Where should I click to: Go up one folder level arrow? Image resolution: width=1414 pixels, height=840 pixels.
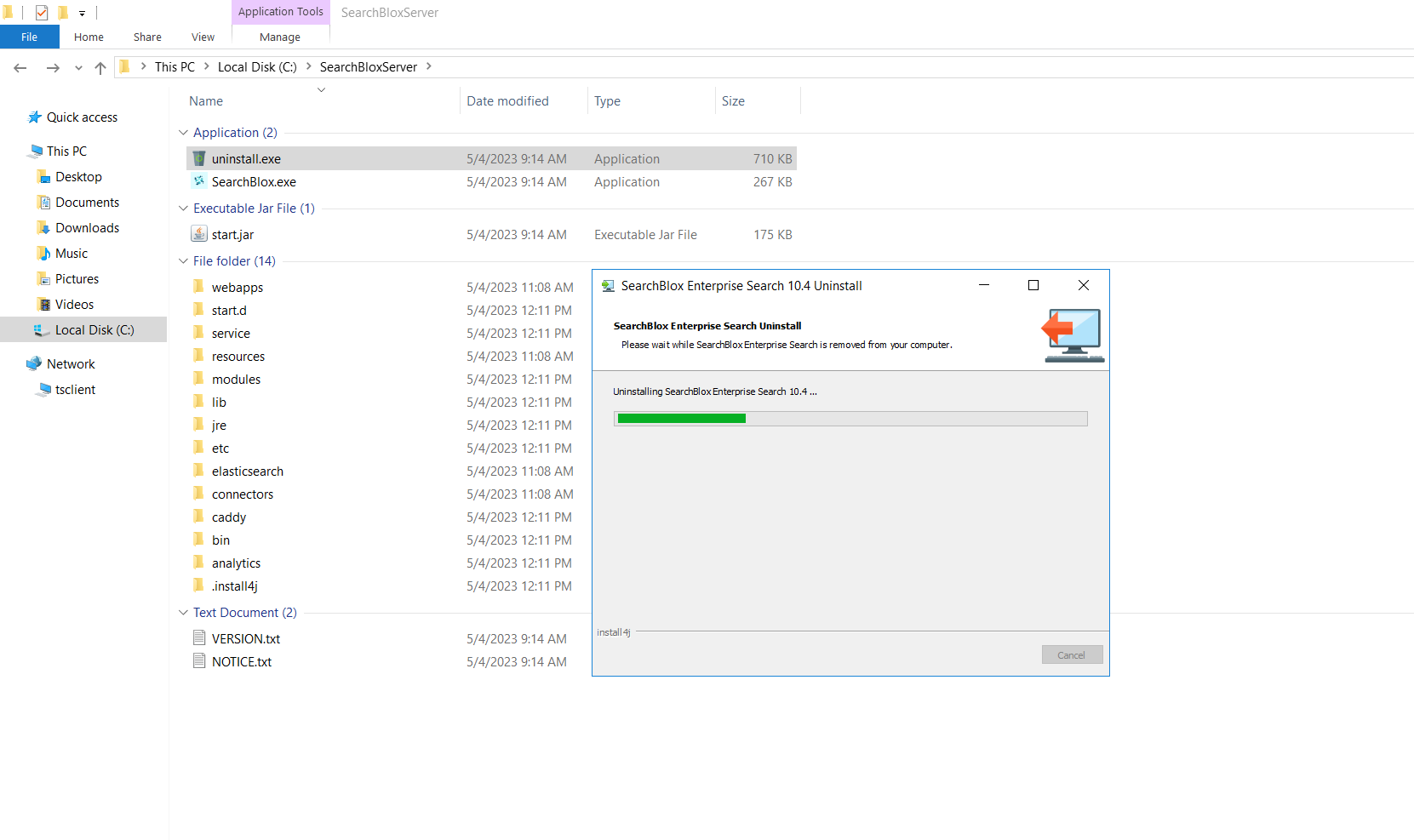pyautogui.click(x=100, y=67)
